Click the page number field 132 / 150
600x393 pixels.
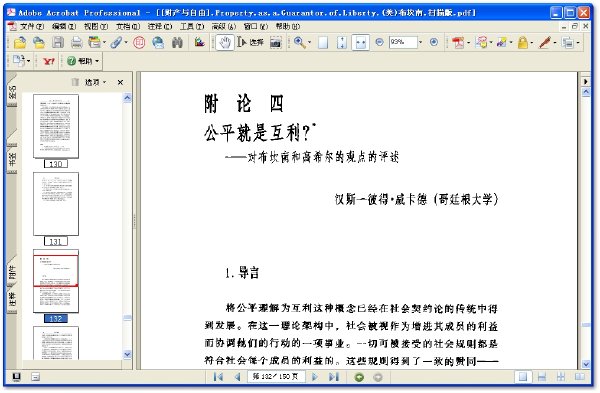276,377
